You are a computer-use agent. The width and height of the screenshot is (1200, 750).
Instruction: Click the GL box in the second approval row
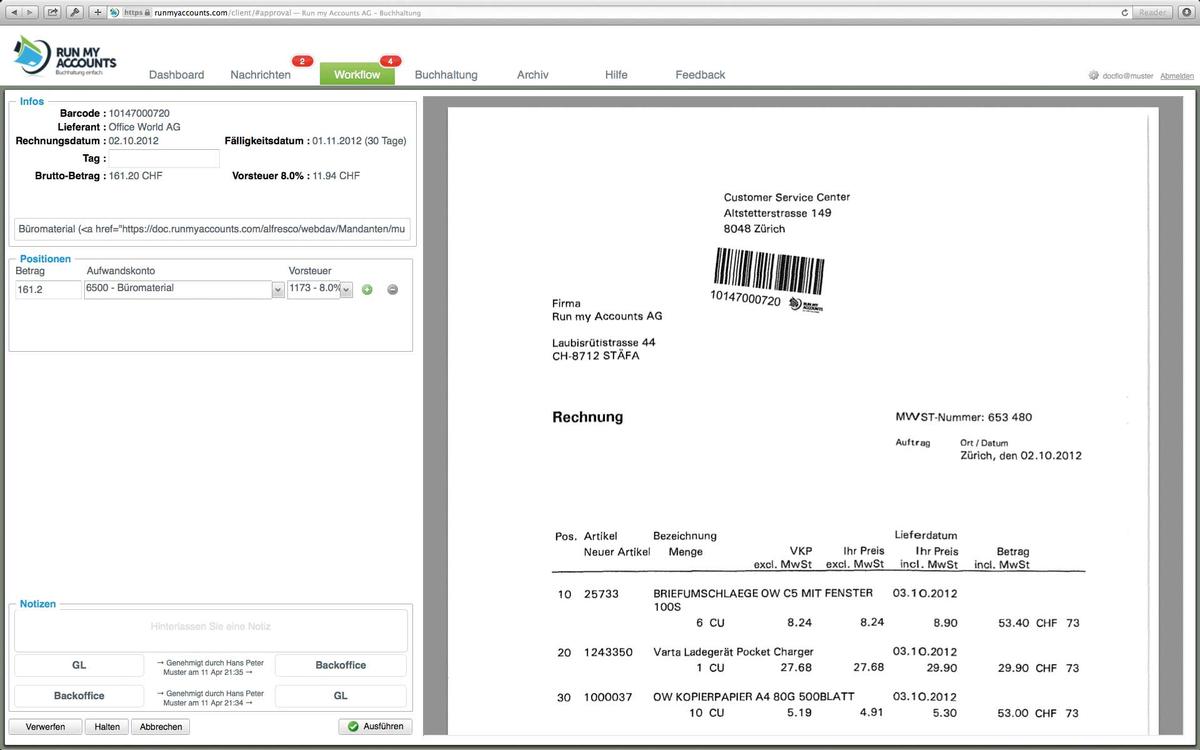point(341,695)
